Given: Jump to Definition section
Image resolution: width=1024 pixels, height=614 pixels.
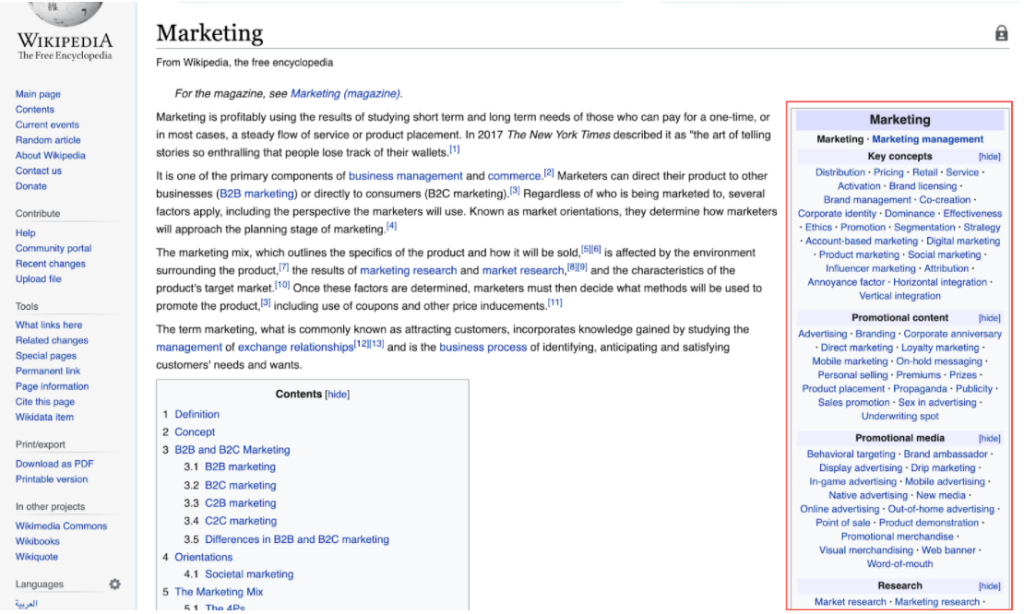Looking at the screenshot, I should (197, 414).
